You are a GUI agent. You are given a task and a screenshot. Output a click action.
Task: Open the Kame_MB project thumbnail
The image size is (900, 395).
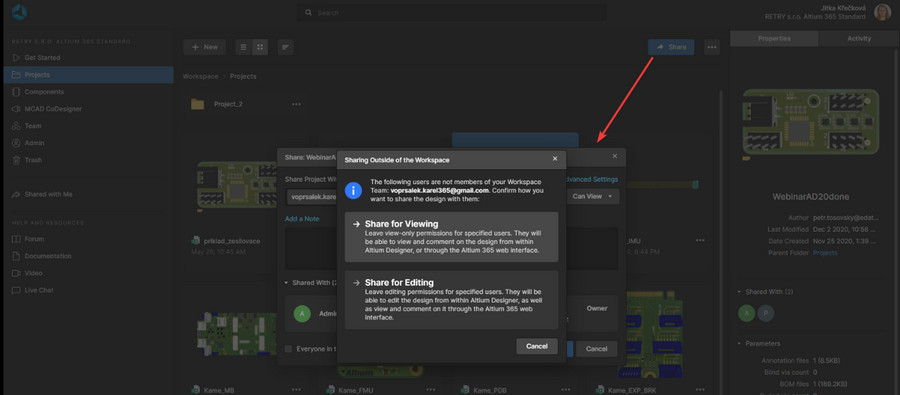click(237, 333)
